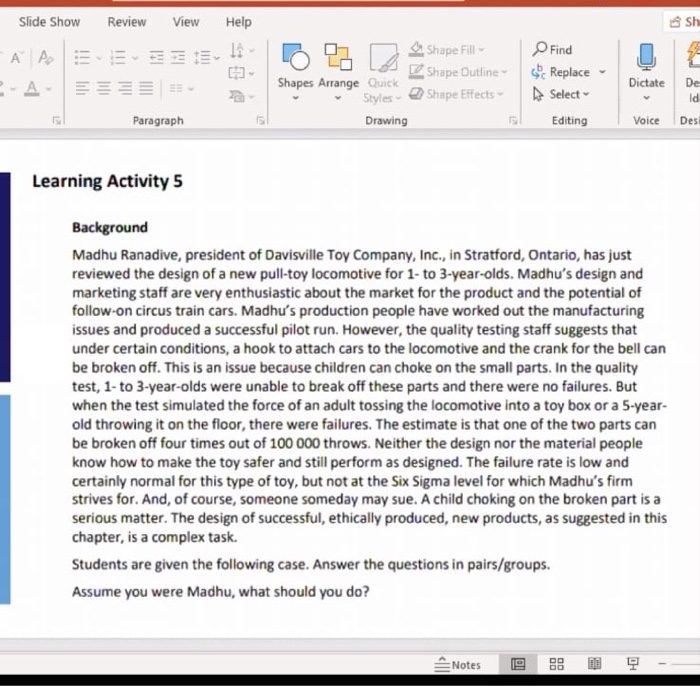
Task: Start Slide Show from status bar icon
Action: tap(633, 664)
